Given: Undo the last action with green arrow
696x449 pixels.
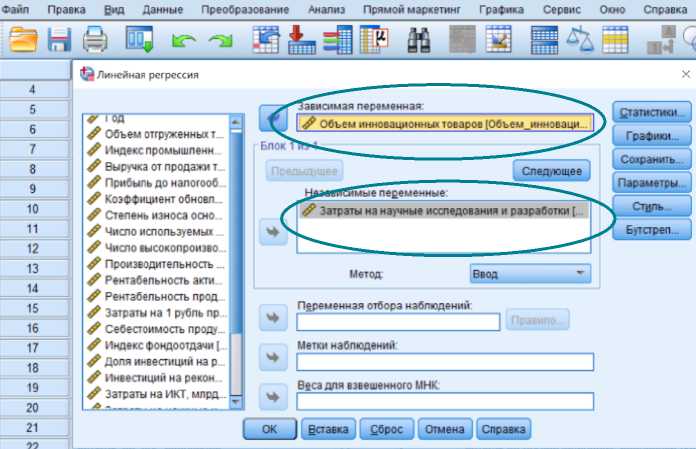Looking at the screenshot, I should click(x=184, y=41).
